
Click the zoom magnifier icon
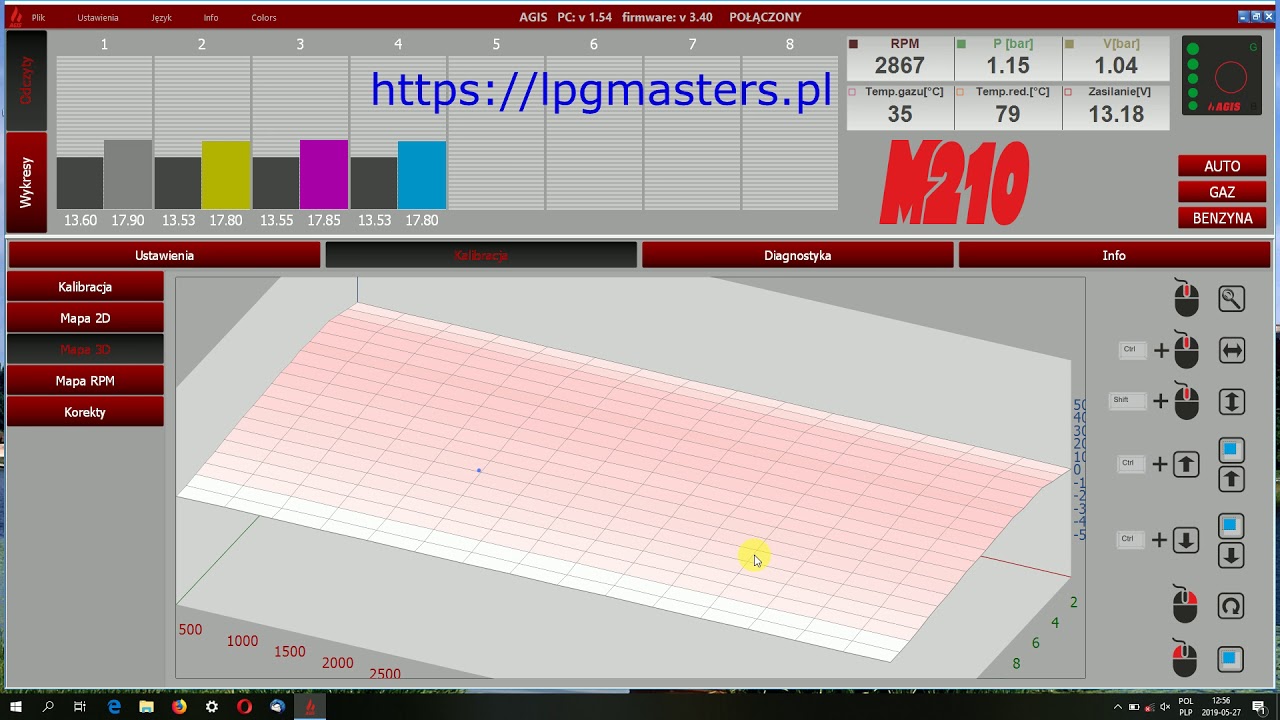pyautogui.click(x=1231, y=298)
